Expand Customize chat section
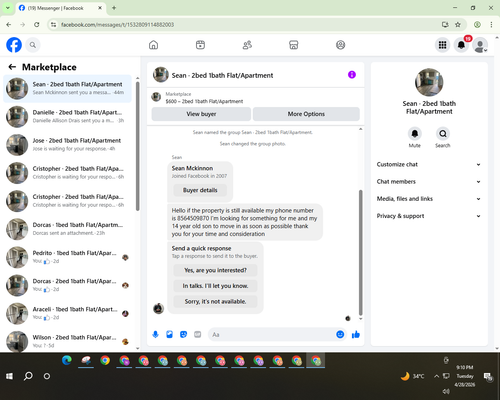The width and height of the screenshot is (500, 400). coord(429,164)
